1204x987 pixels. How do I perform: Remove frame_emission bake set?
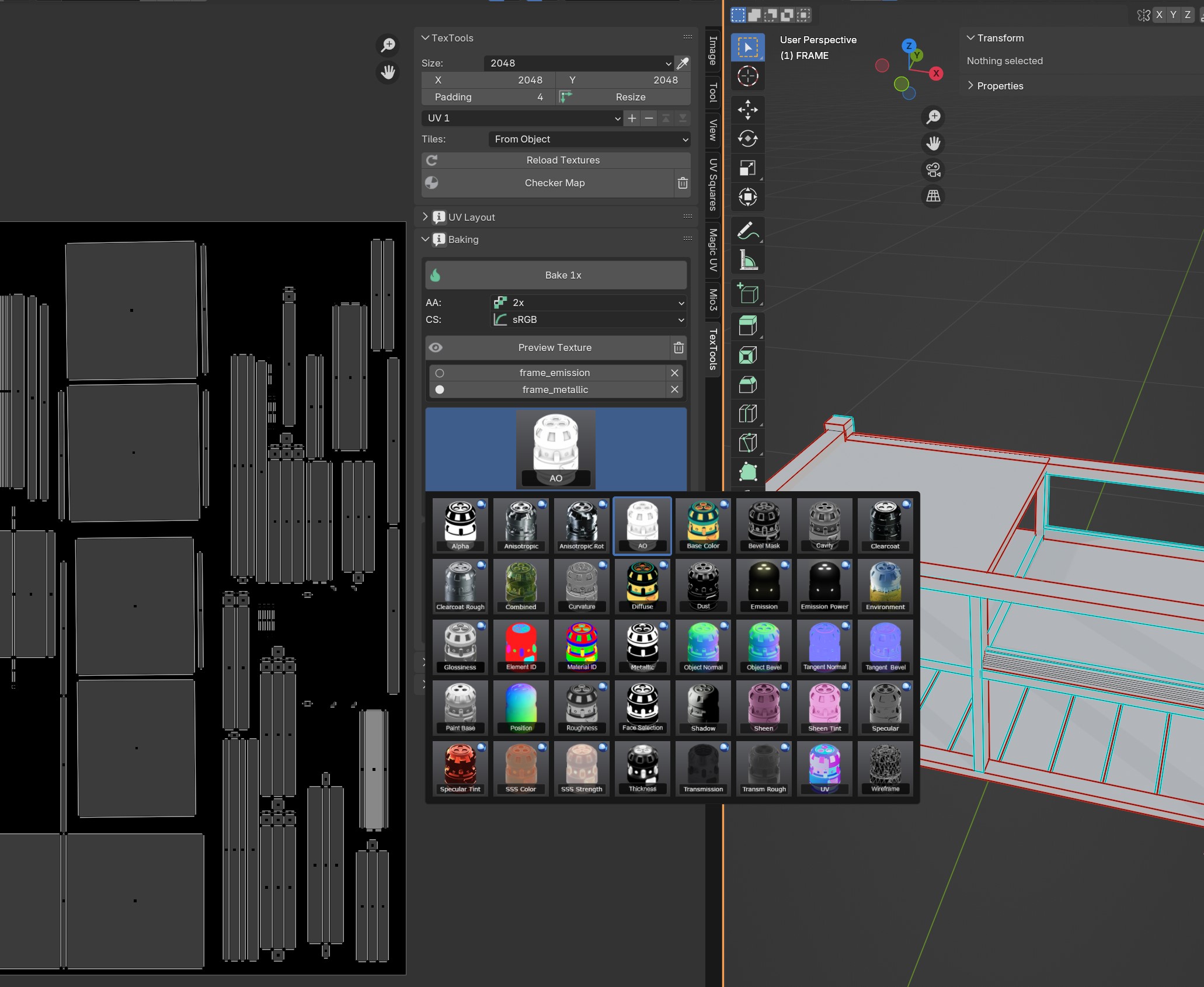pos(674,373)
